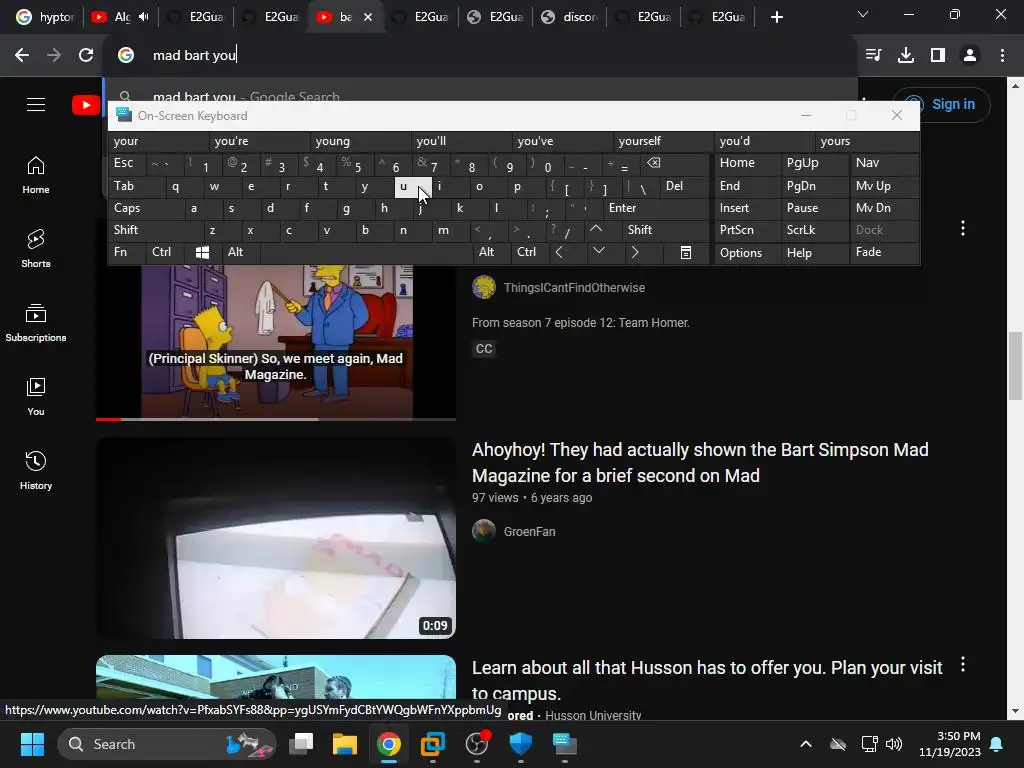Click the page vertical scrollbar thumb
The height and width of the screenshot is (768, 1024).
click(1016, 366)
